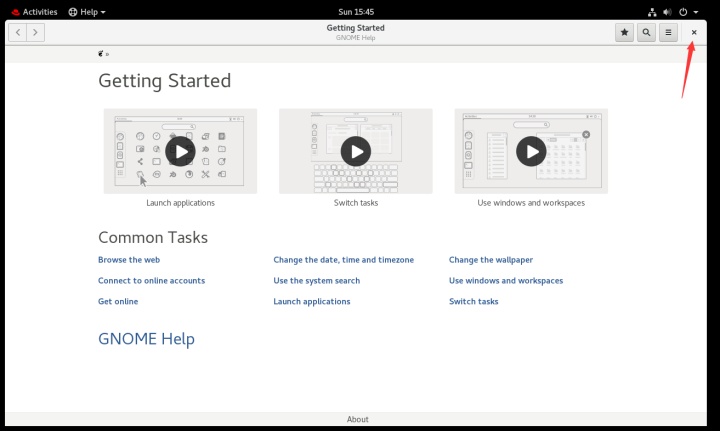Open the Get online link

[x=118, y=301]
